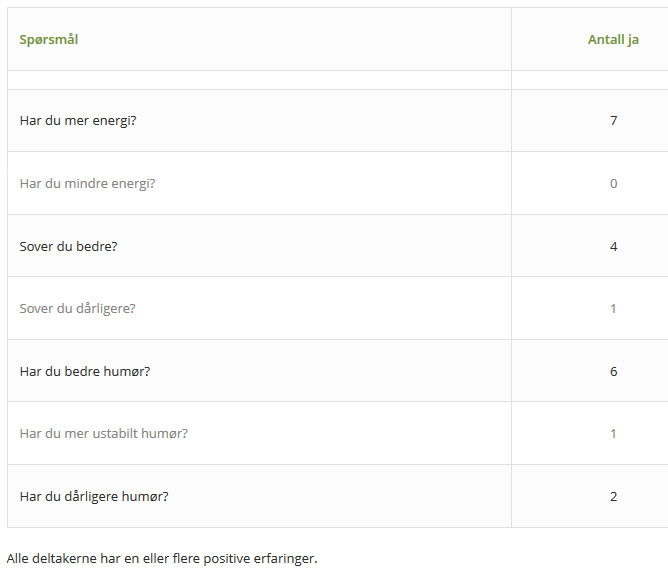
Task: Click the 'Alle deltakerne har en eller flere' sentence
Action: (104, 558)
